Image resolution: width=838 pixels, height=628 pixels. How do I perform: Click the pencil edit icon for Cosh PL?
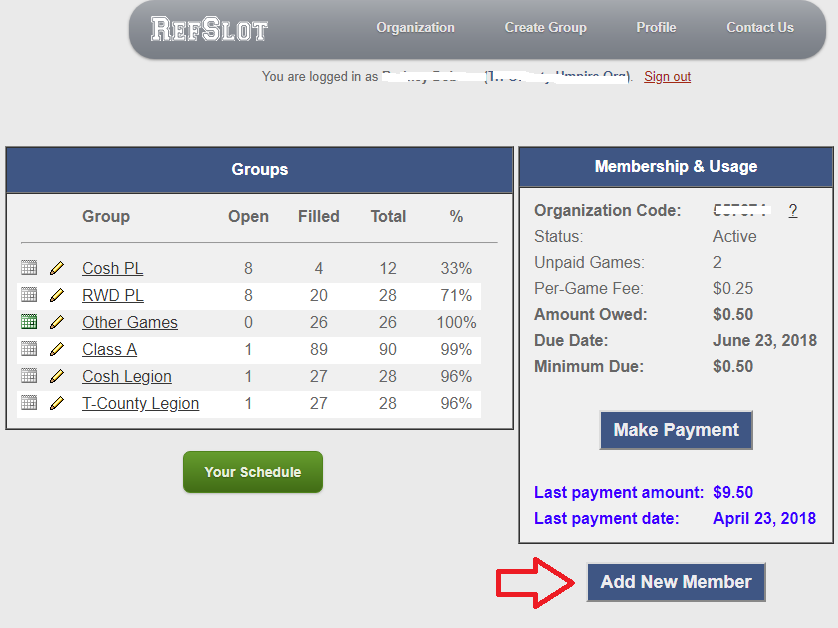pos(57,268)
